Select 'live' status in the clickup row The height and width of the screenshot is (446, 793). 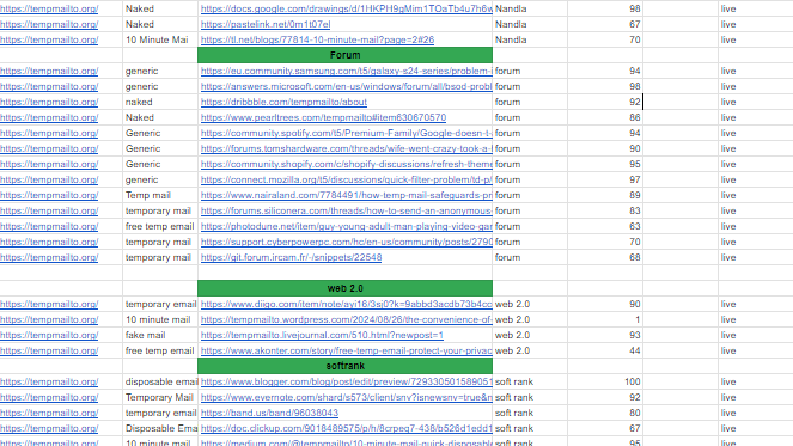pos(756,428)
